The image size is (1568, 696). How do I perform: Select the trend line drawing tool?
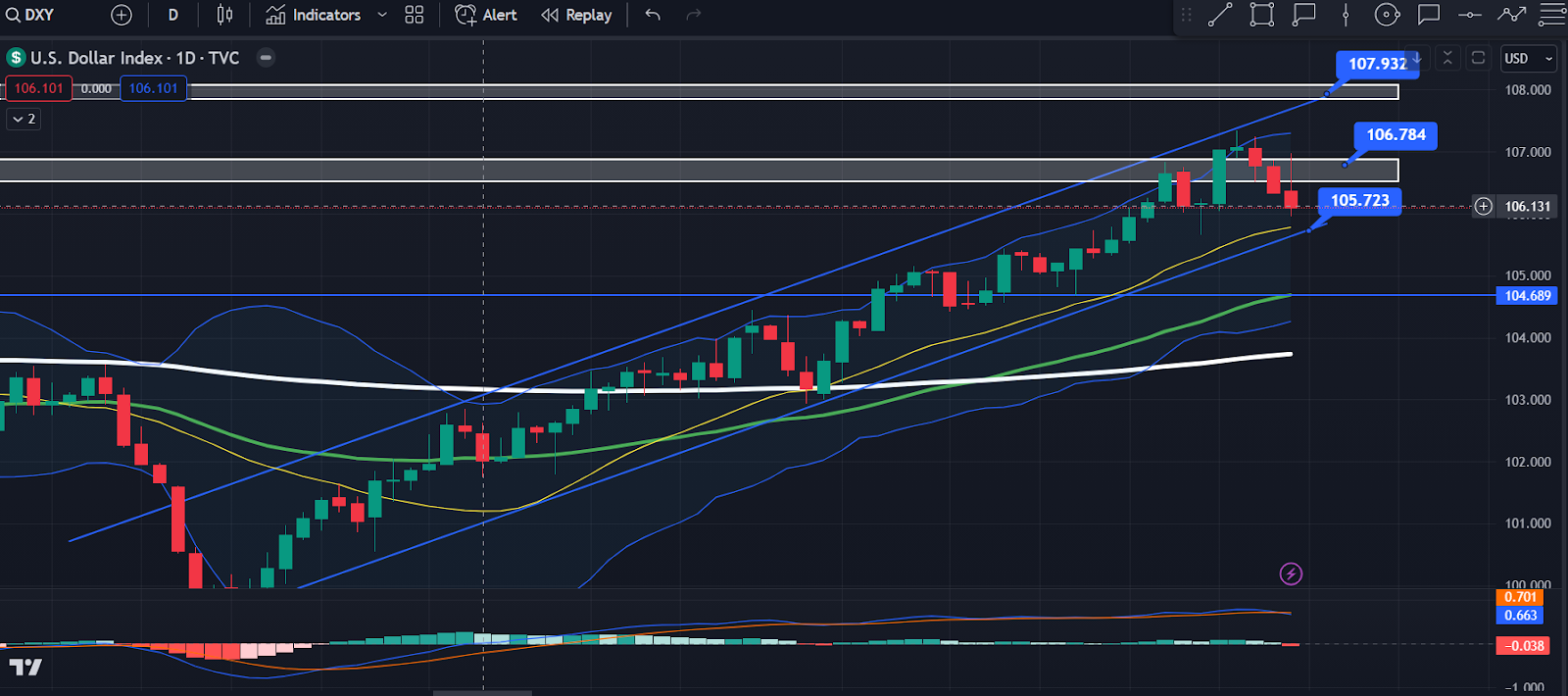coord(1220,15)
